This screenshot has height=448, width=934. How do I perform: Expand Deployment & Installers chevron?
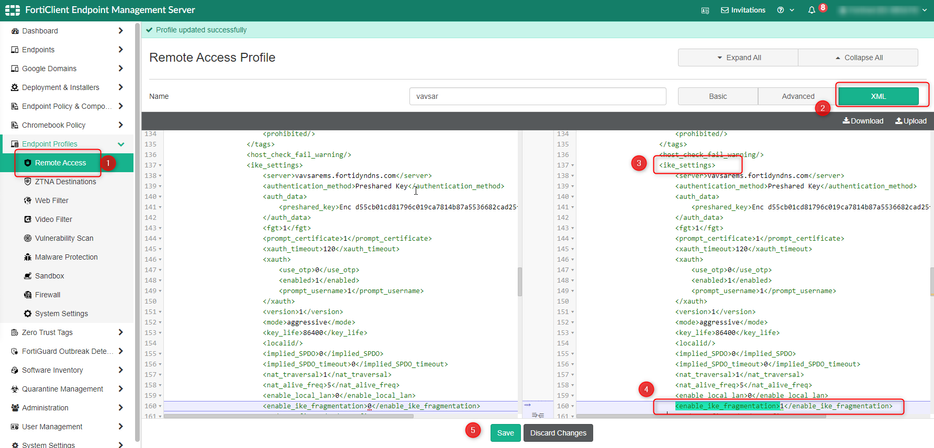coord(121,88)
